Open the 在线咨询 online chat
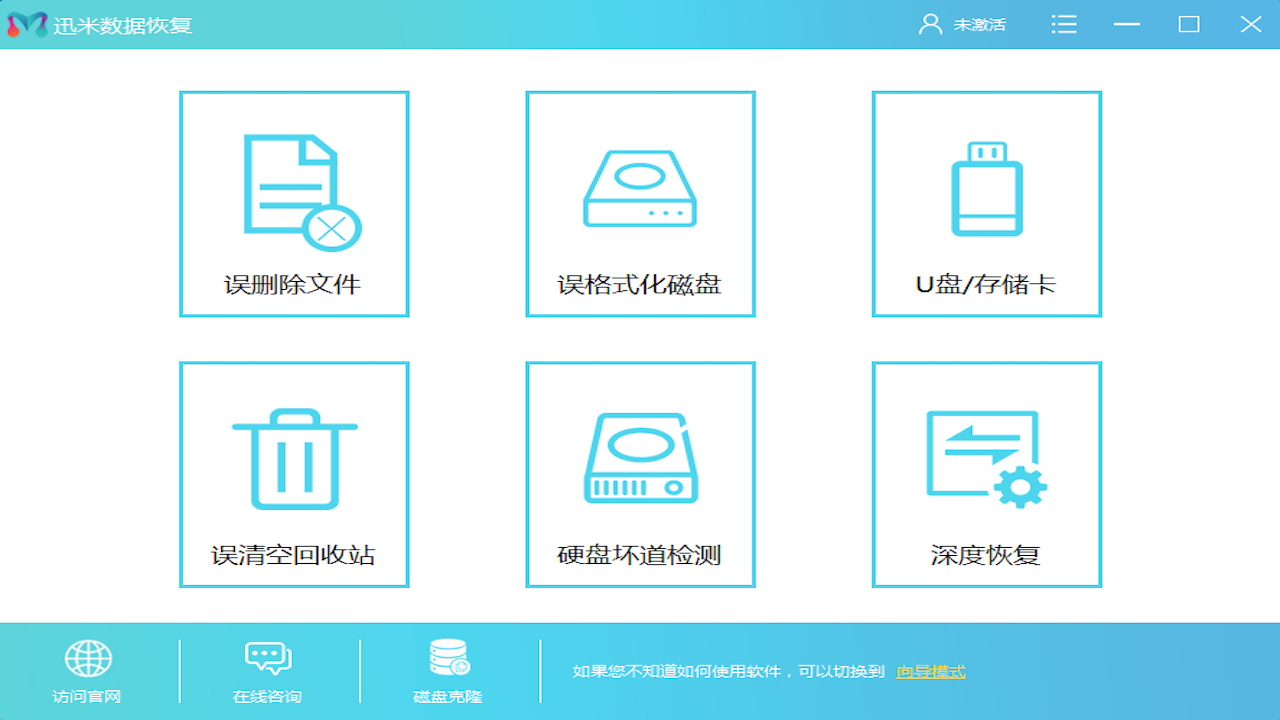 [x=267, y=670]
